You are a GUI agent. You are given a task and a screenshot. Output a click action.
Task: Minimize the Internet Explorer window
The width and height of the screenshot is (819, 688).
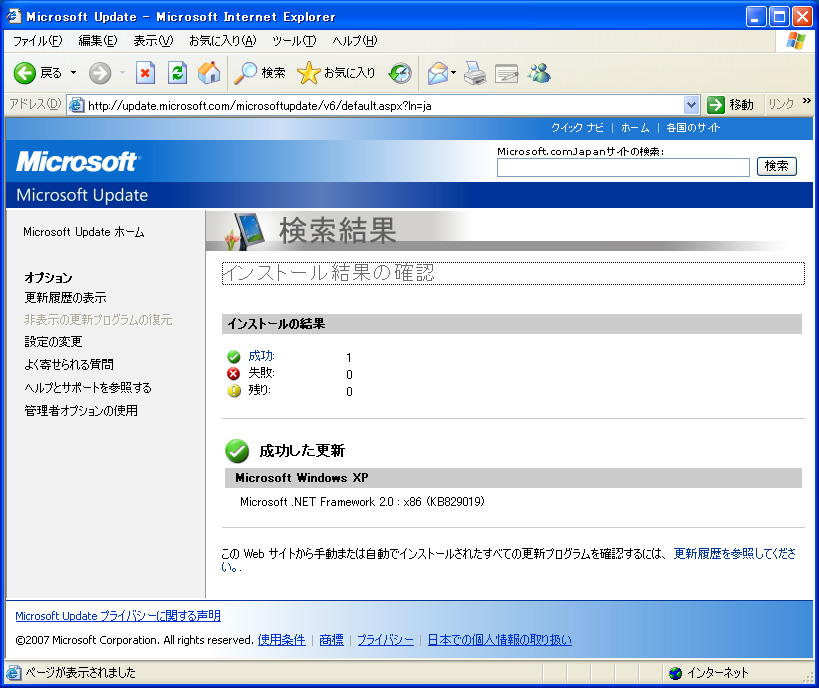756,17
